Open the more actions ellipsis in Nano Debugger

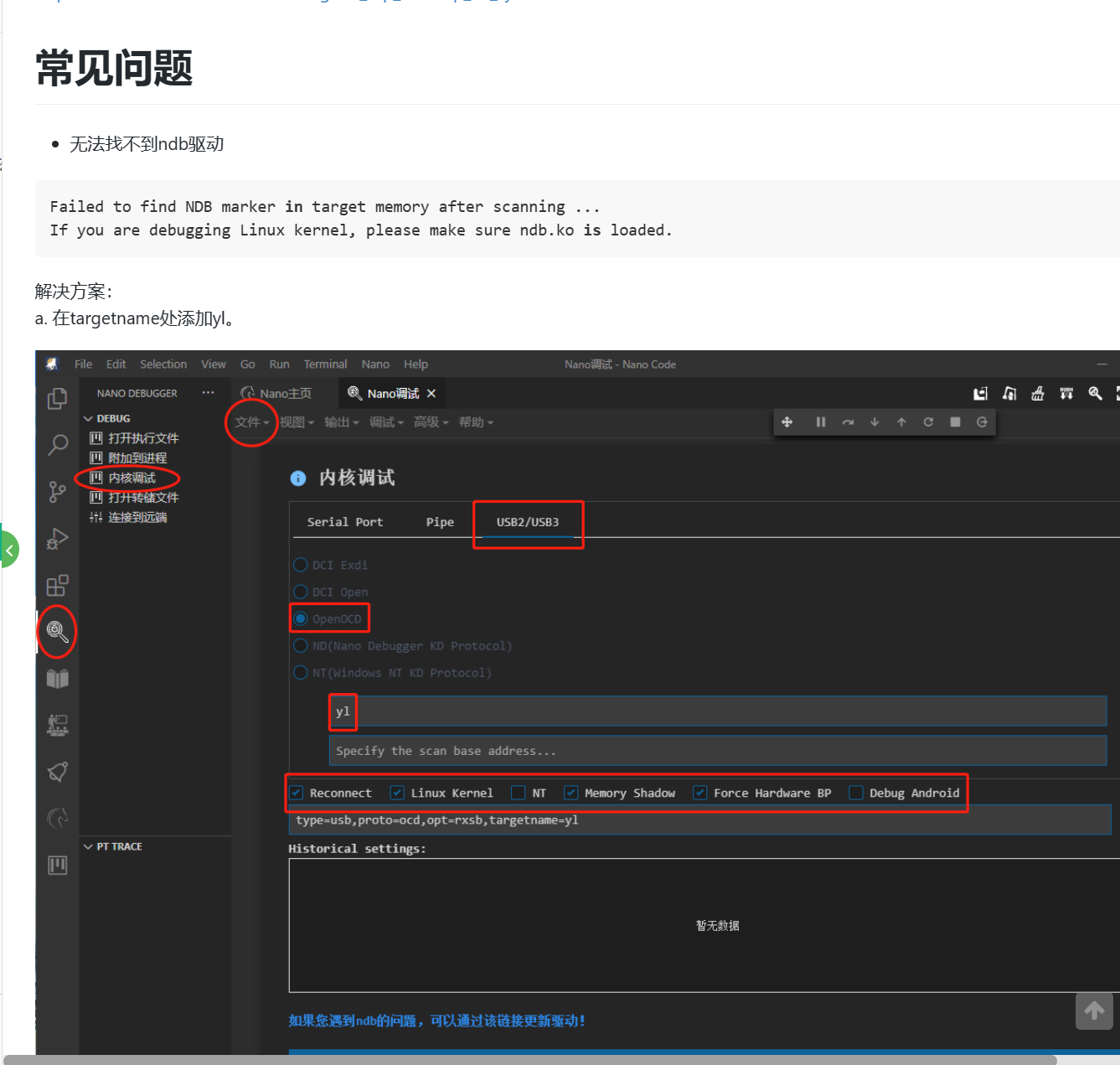tap(208, 393)
